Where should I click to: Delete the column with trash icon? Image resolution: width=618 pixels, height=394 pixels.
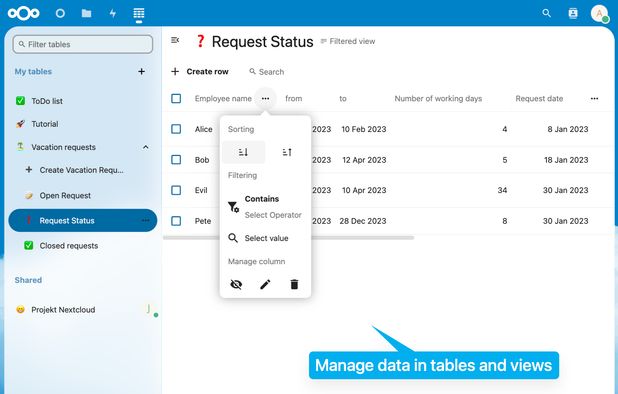coord(294,284)
